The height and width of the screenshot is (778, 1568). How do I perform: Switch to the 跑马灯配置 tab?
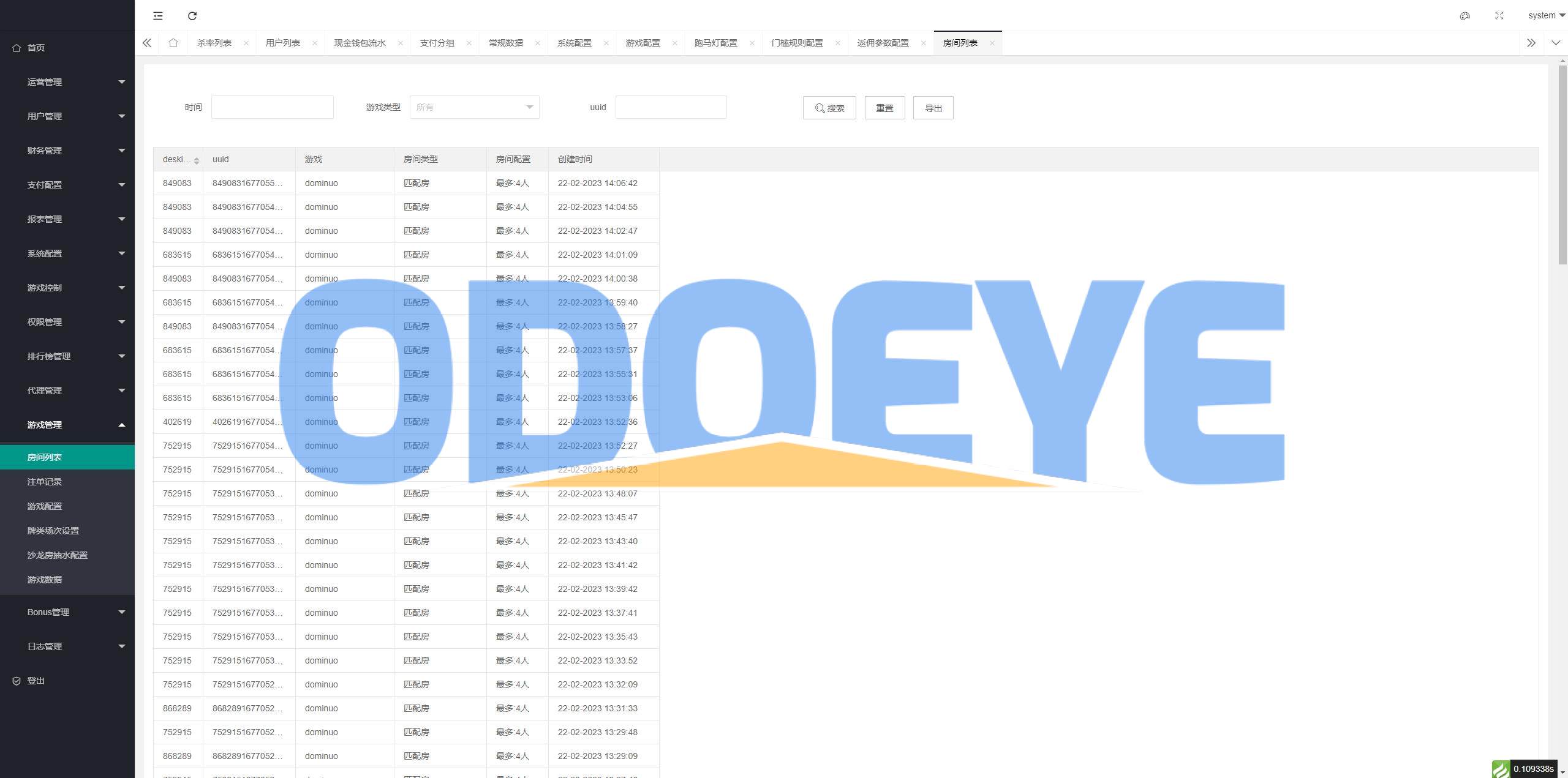(716, 43)
